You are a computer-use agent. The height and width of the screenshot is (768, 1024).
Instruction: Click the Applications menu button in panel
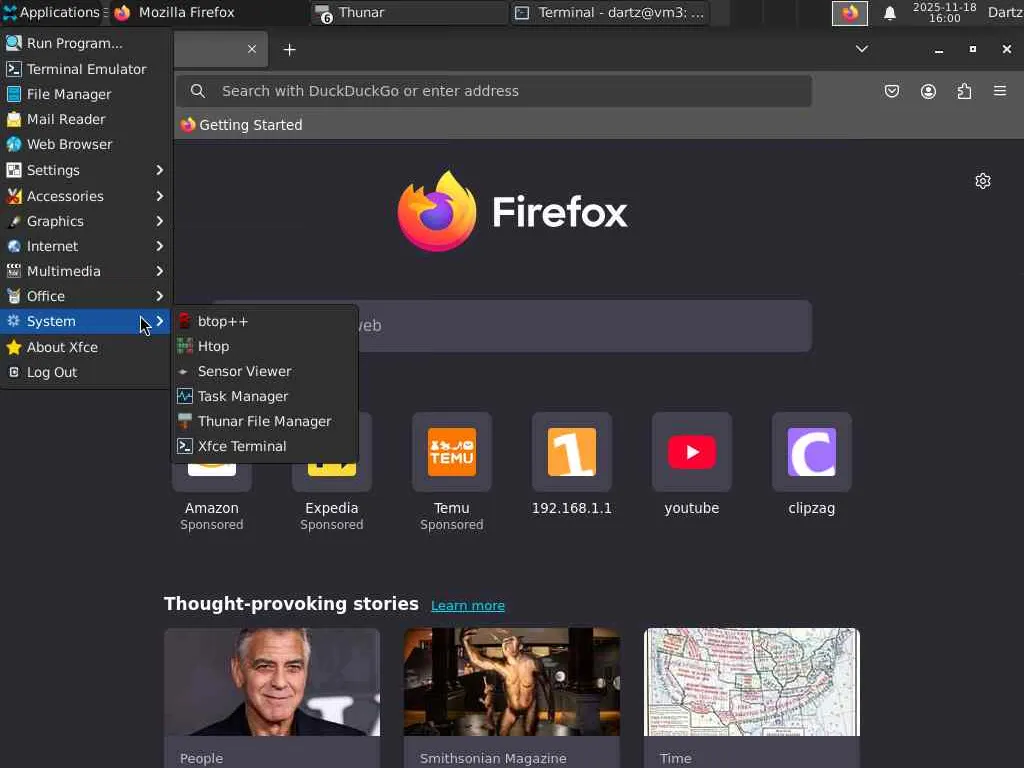[x=53, y=12]
